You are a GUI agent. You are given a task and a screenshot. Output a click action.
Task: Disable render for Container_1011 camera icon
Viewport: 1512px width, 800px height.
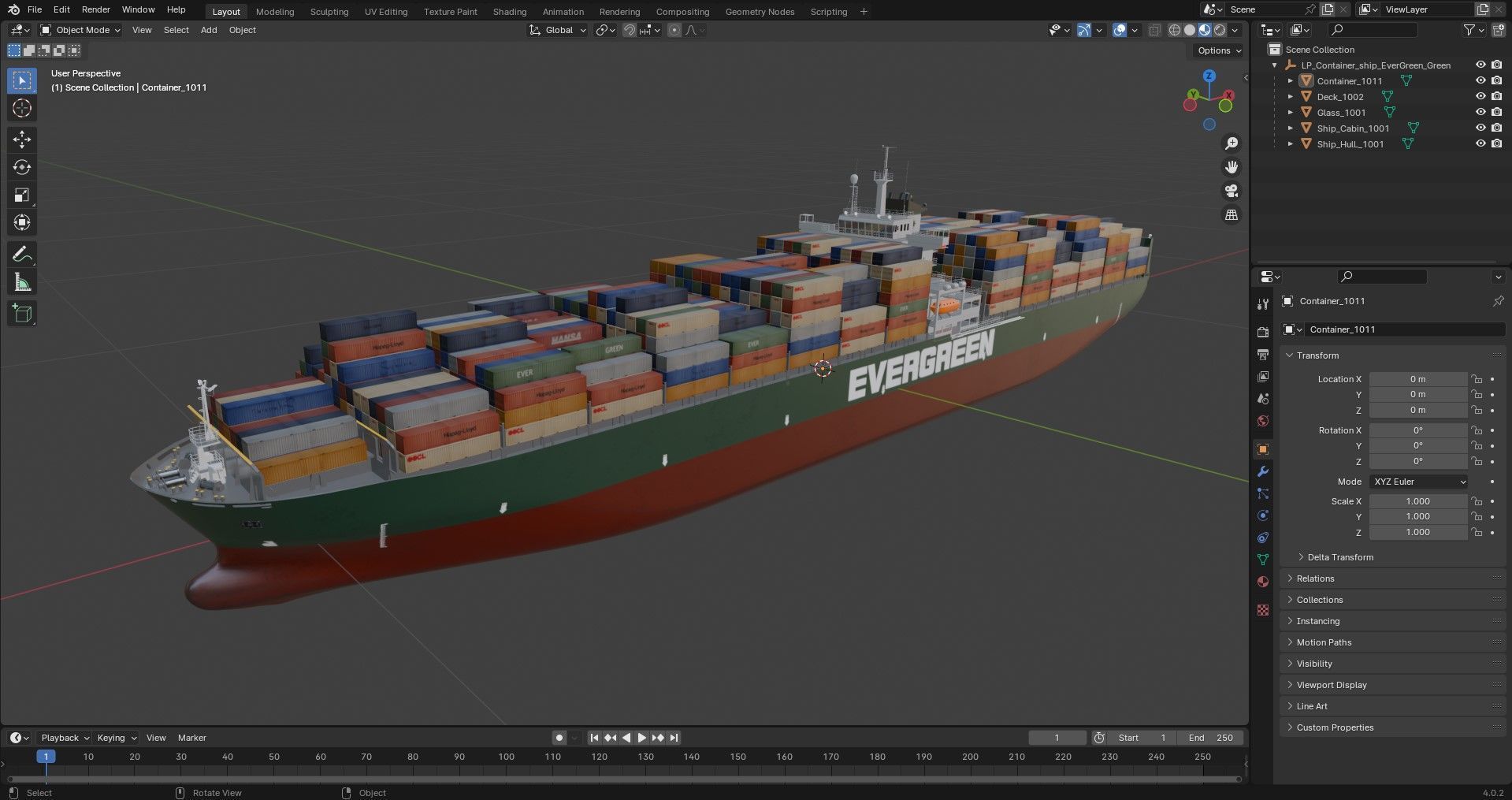click(1496, 80)
